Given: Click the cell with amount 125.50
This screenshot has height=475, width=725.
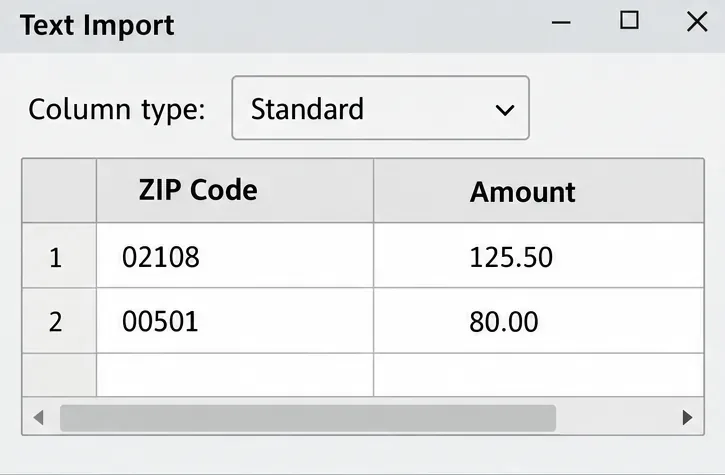Looking at the screenshot, I should click(x=539, y=256).
